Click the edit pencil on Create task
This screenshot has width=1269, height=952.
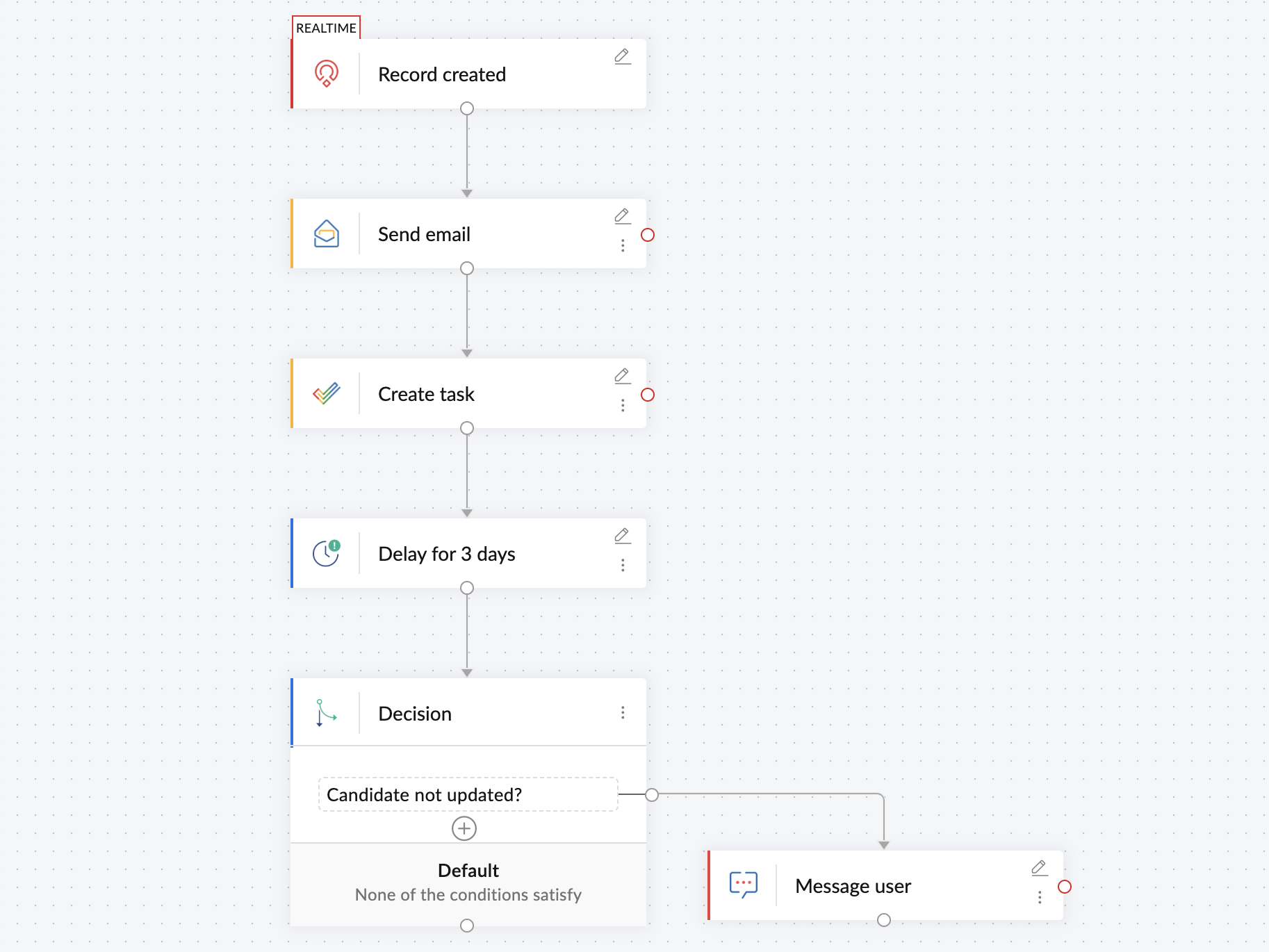point(623,376)
